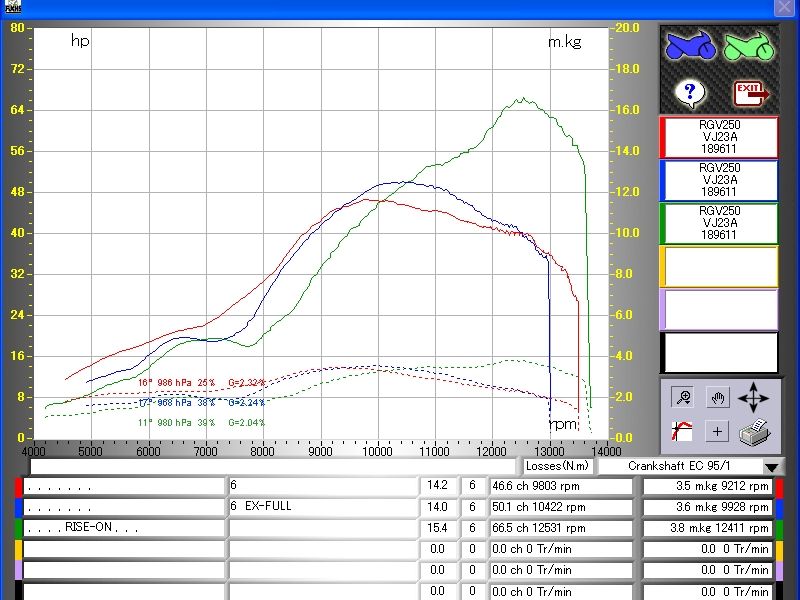800x600 pixels.
Task: Select the hand pan tool
Action: click(x=717, y=397)
